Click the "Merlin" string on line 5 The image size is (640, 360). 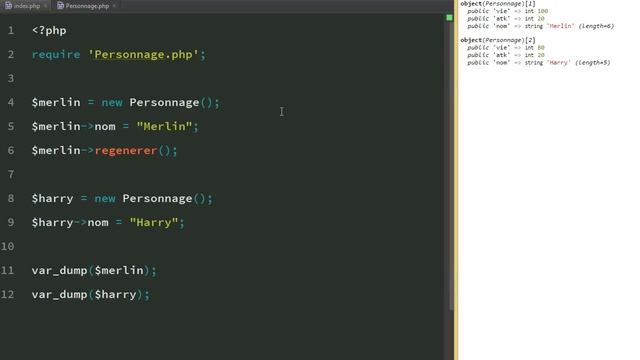(164, 127)
